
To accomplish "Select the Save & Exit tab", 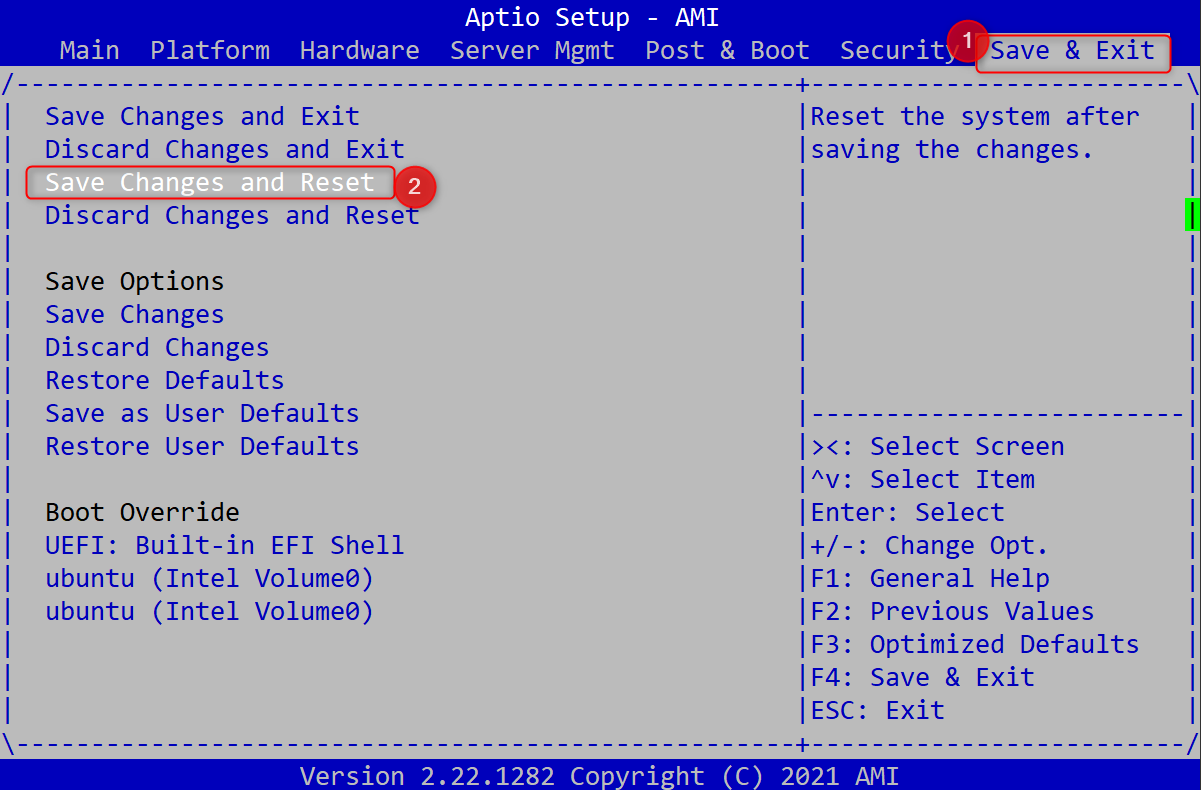I will pyautogui.click(x=1073, y=51).
